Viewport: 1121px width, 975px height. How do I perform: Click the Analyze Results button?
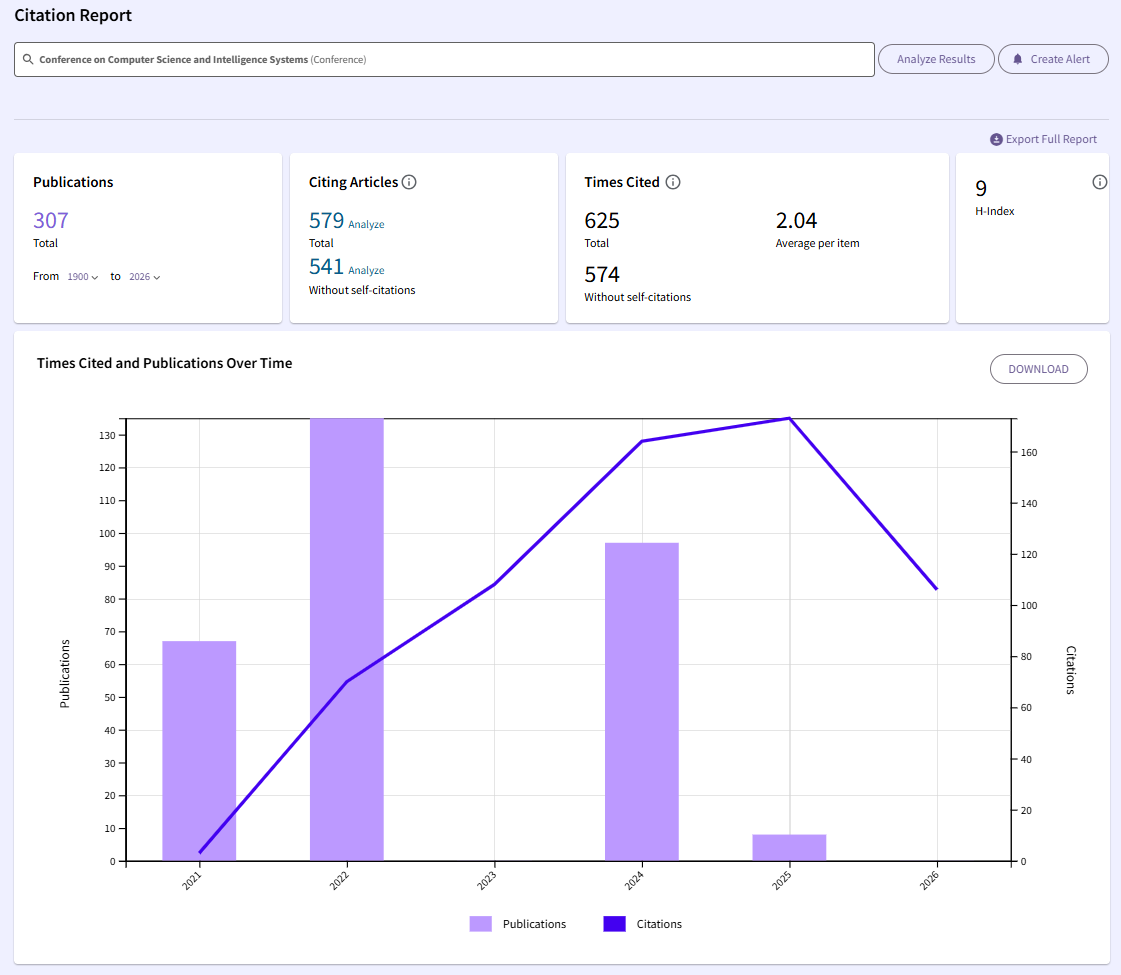coord(936,59)
